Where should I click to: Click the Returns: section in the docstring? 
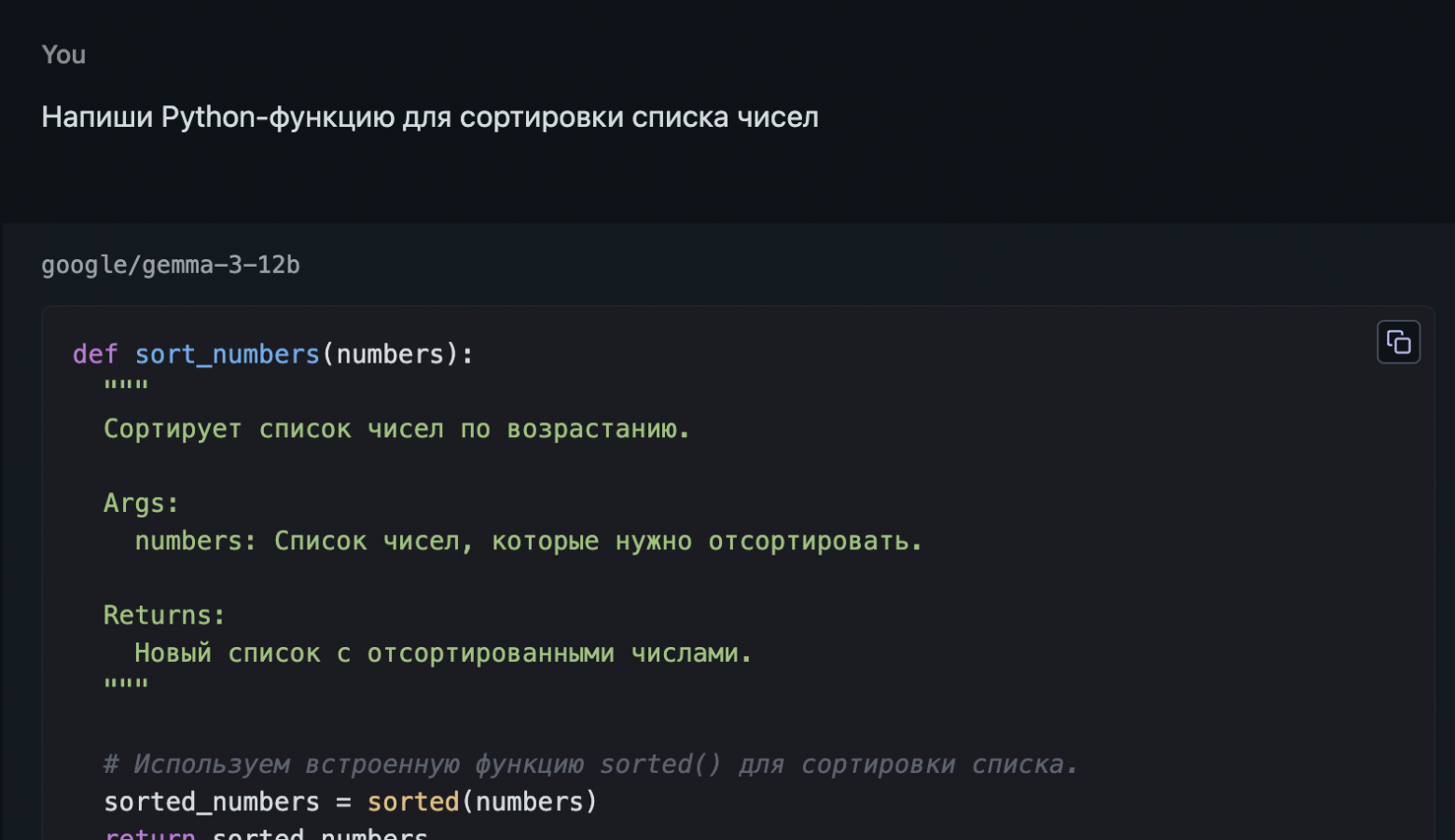pos(163,613)
